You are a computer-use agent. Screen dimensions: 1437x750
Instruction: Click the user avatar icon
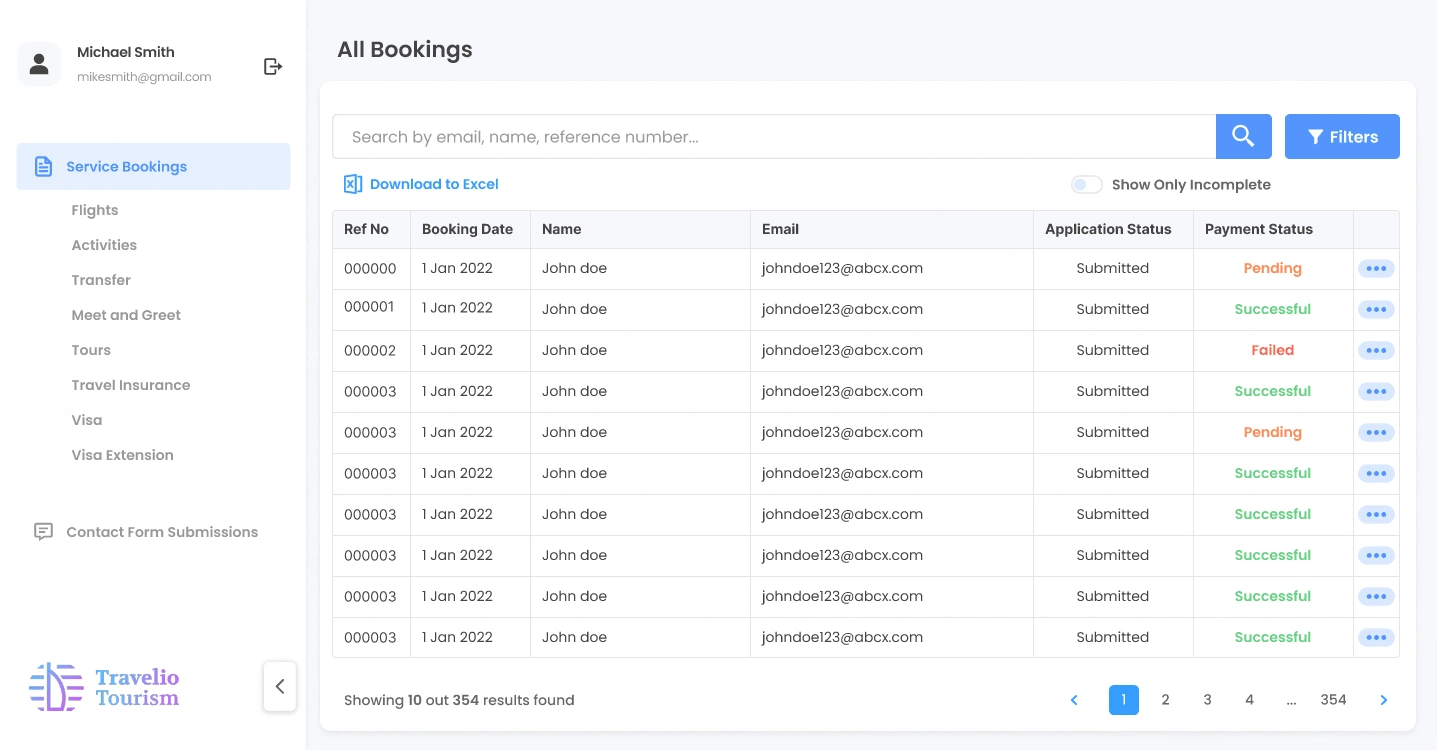(39, 65)
